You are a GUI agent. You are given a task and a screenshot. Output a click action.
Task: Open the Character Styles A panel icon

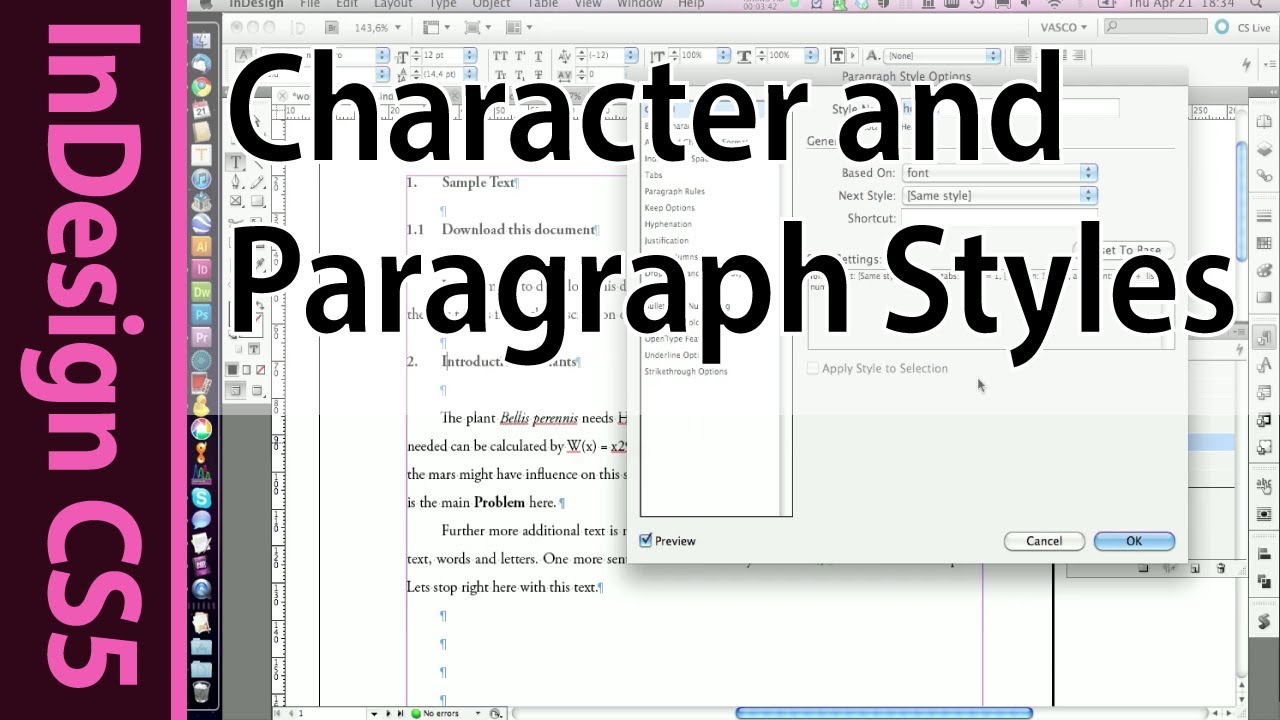tap(1265, 364)
